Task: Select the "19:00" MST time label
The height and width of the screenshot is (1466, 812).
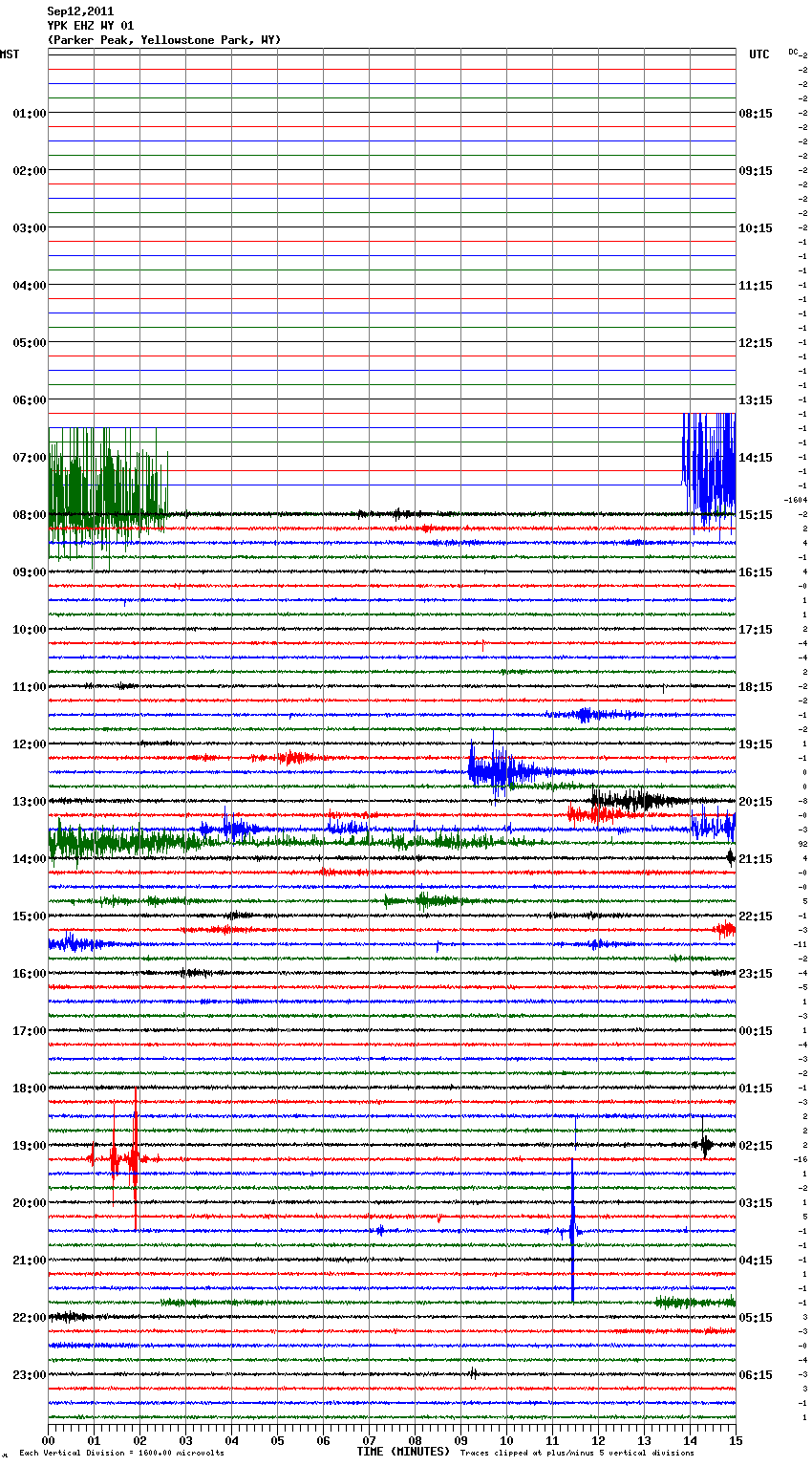Action: [30, 1146]
